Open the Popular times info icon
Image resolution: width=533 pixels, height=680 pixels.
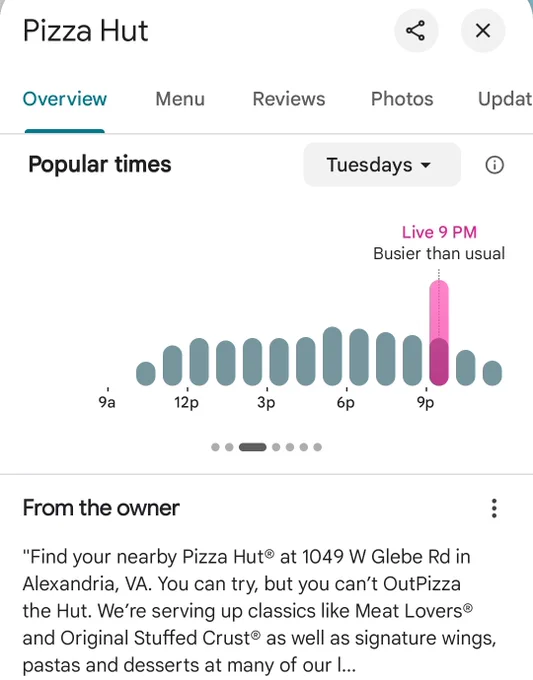tap(494, 165)
